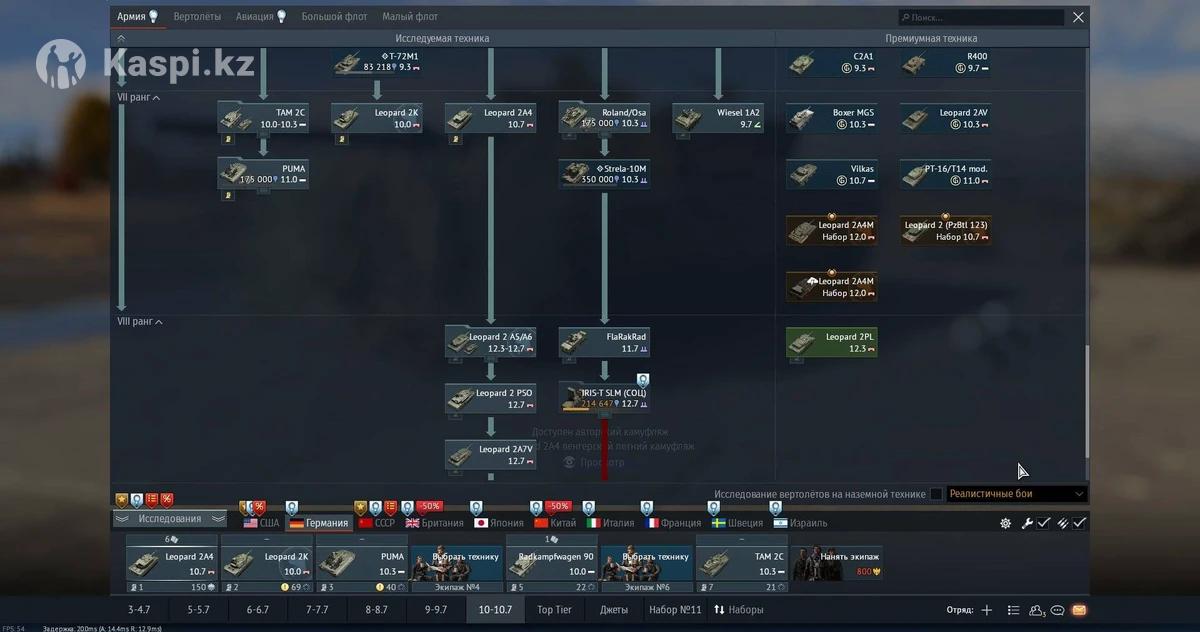Screen dimensions: 1200x632
Task: Toggle helicopter research on ground vehicles checkbox
Action: tap(936, 494)
